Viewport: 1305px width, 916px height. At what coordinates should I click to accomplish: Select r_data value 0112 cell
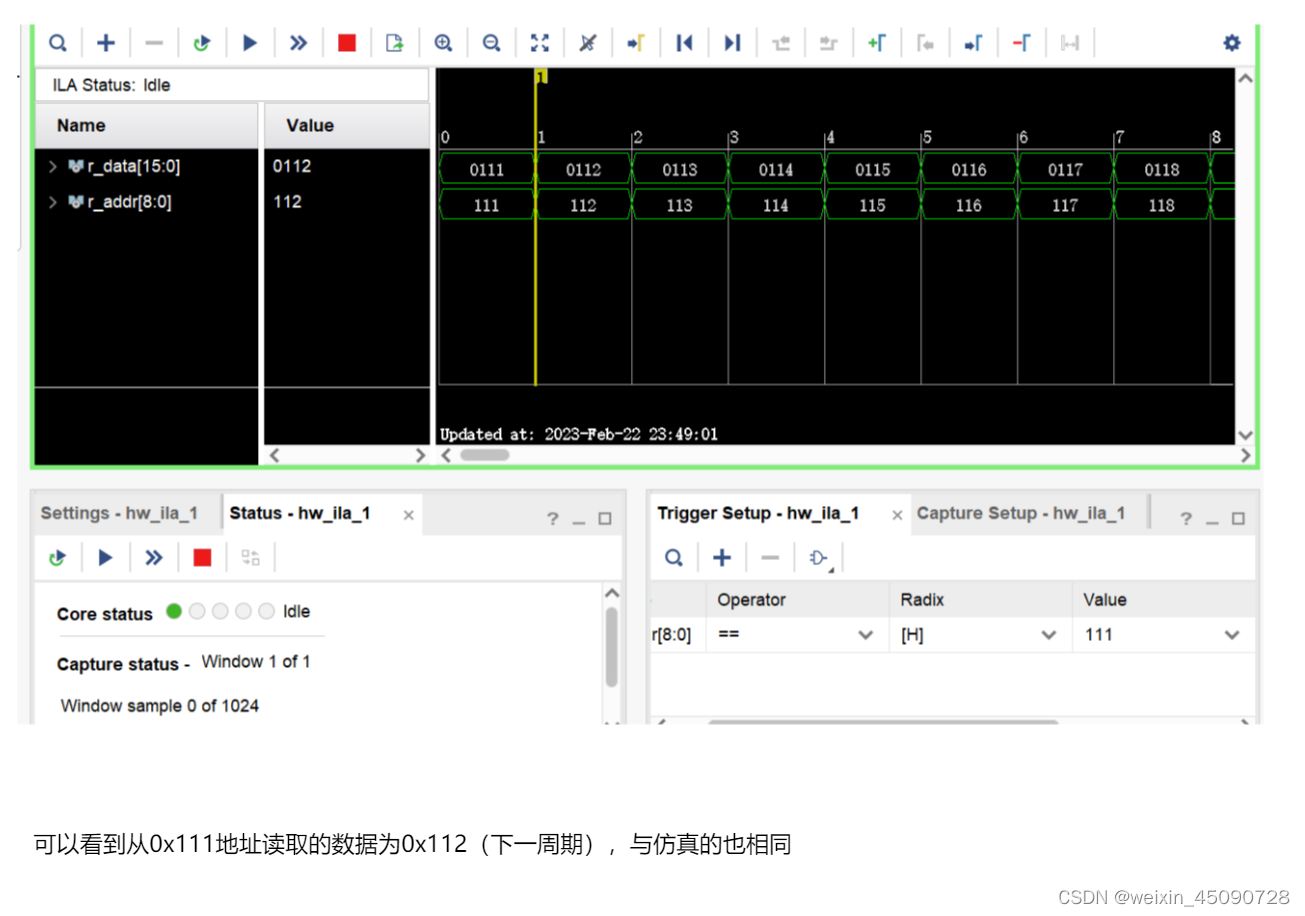347,167
